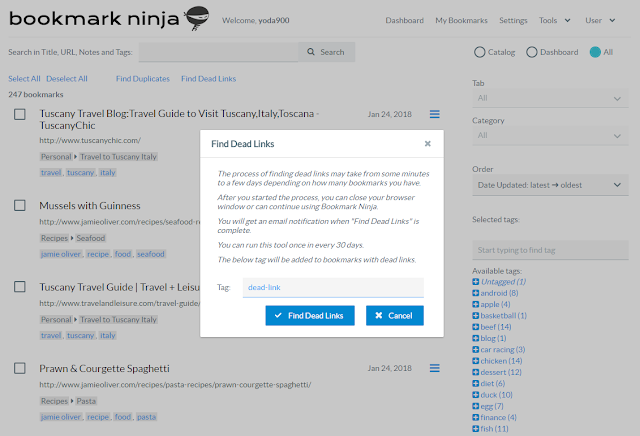Click Select All link
640x436 pixels.
[24, 79]
